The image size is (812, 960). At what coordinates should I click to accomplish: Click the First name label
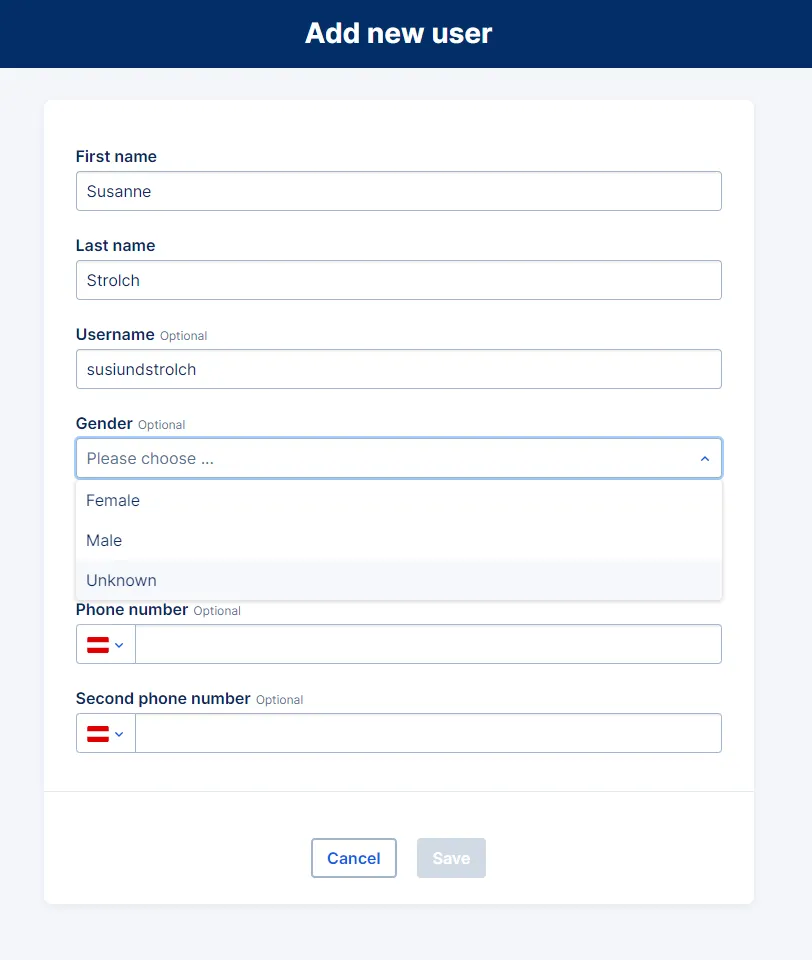point(116,156)
